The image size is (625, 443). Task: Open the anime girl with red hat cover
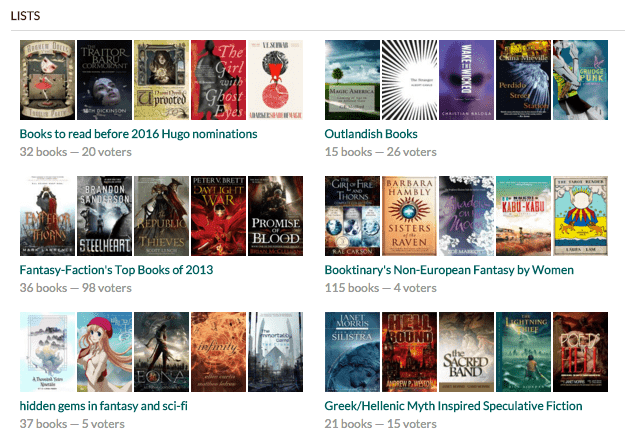pos(104,352)
